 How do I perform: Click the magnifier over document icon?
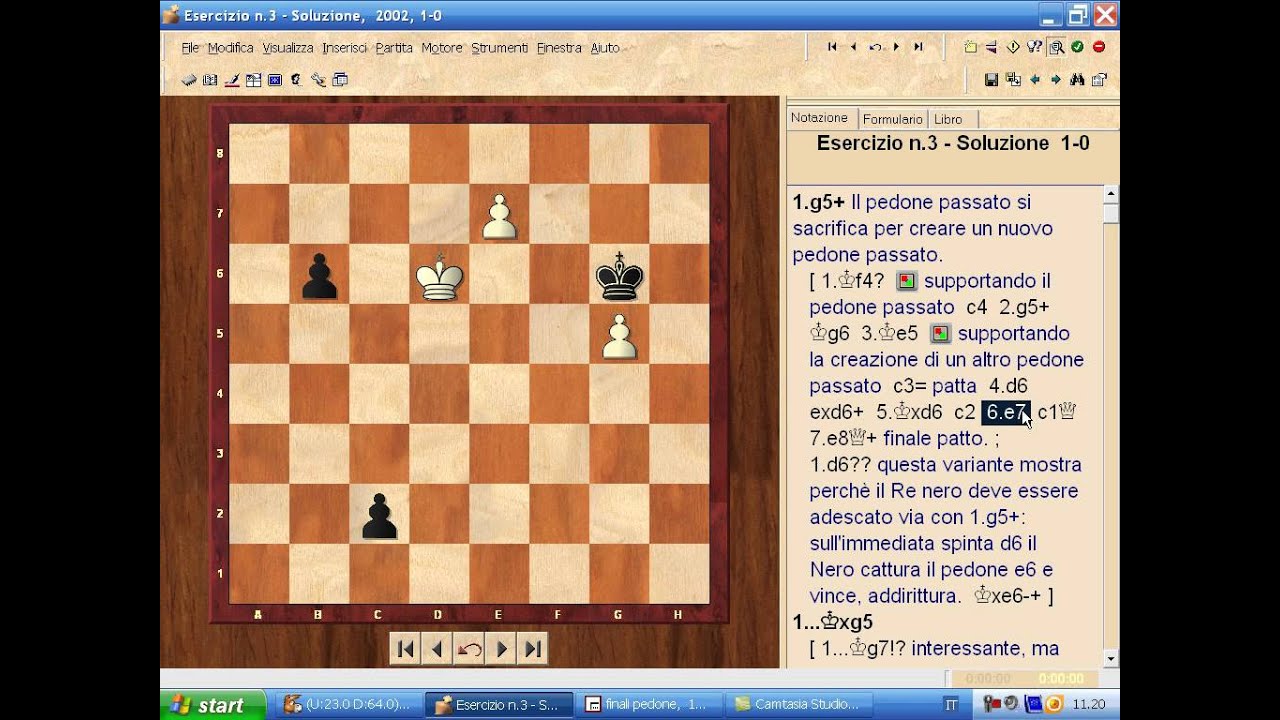[x=1056, y=47]
